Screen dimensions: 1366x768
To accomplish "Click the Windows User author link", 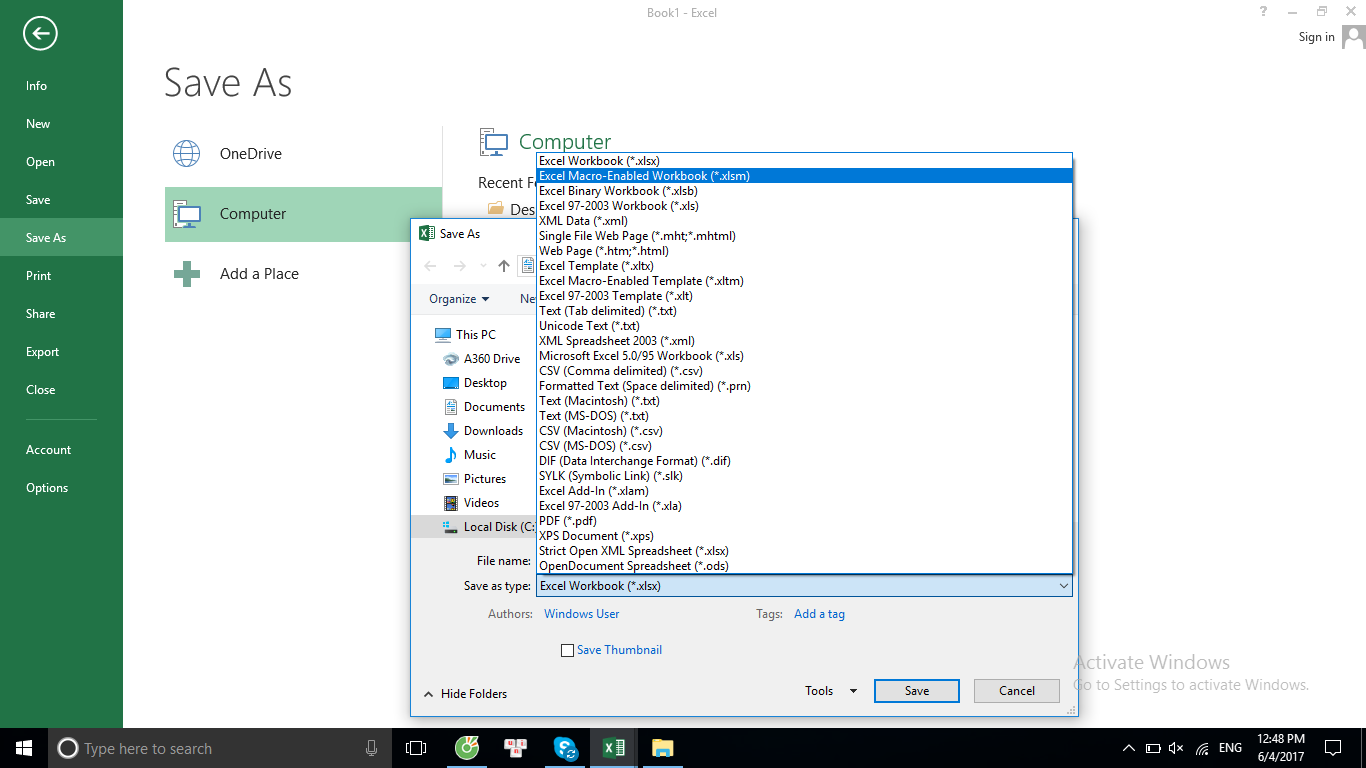I will point(581,614).
